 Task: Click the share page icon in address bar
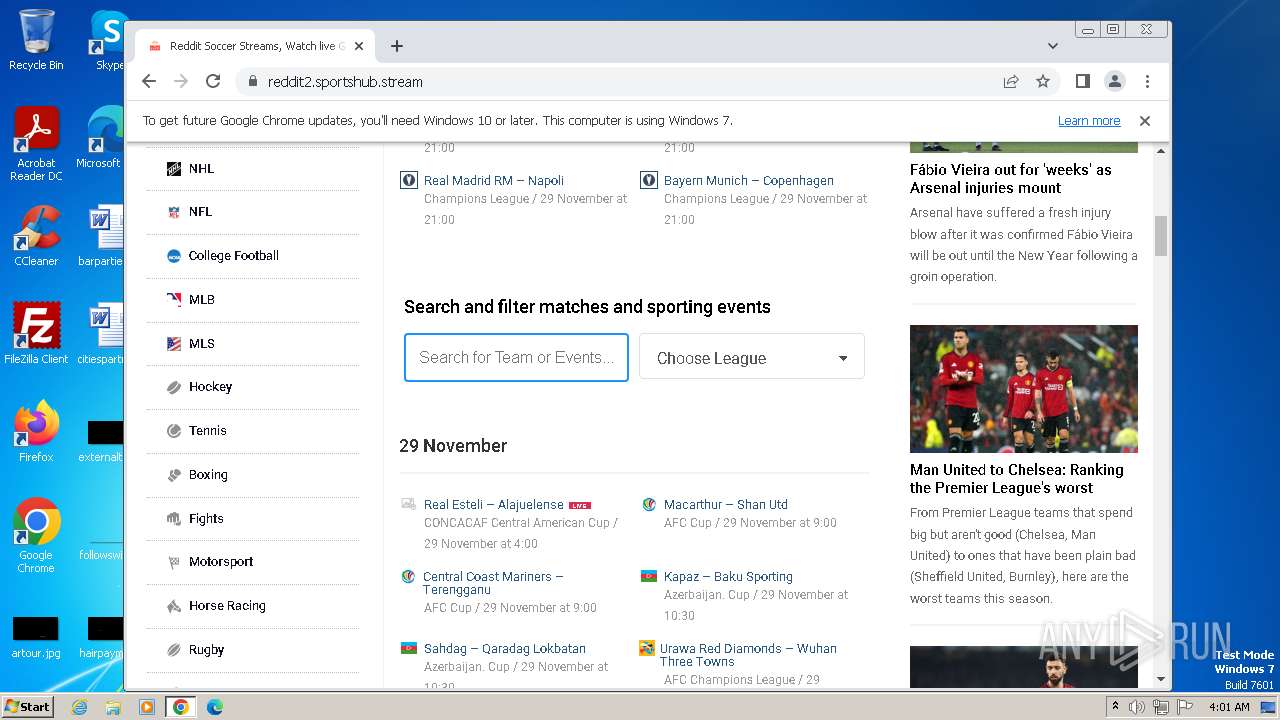(x=1011, y=82)
